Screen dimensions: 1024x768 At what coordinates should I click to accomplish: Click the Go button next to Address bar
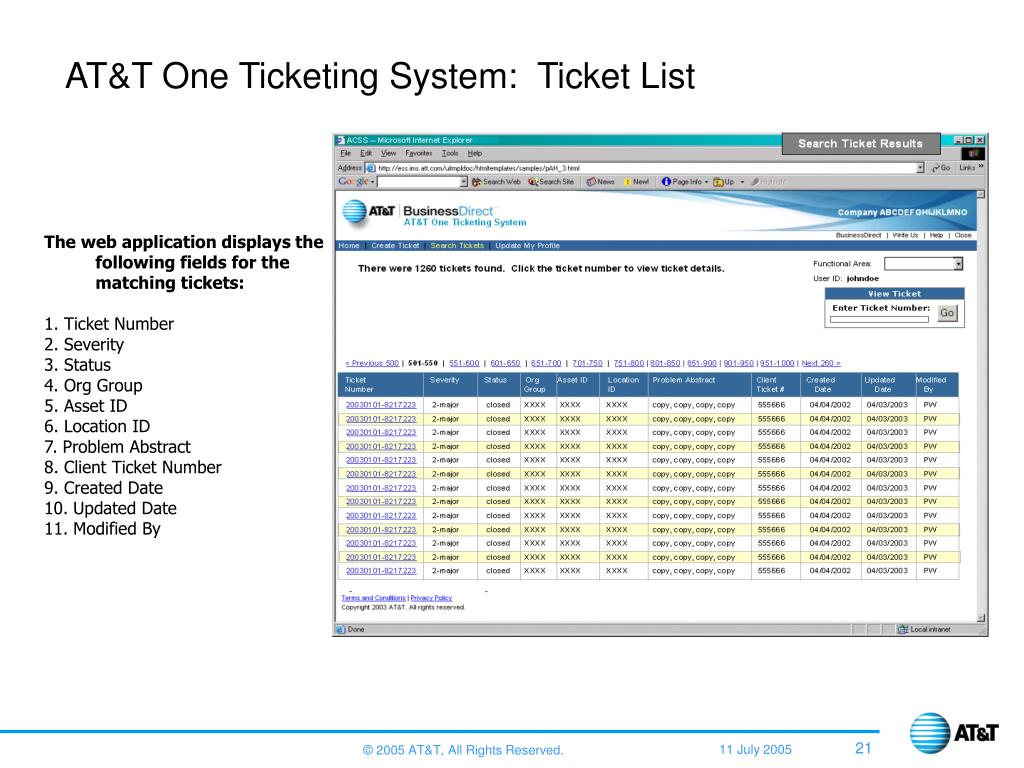941,168
